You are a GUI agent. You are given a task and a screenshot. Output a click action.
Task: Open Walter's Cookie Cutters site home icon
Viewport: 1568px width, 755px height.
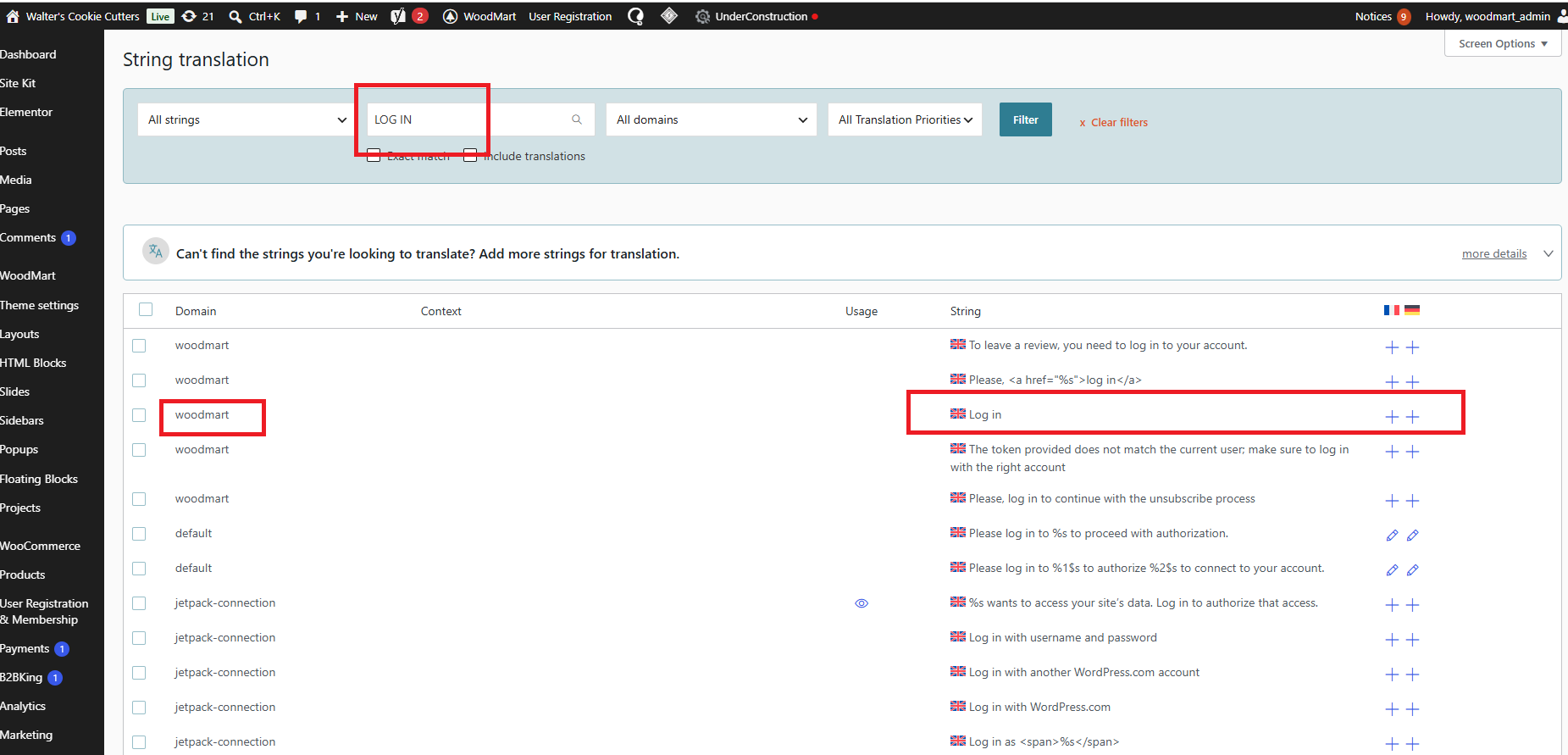pos(13,16)
